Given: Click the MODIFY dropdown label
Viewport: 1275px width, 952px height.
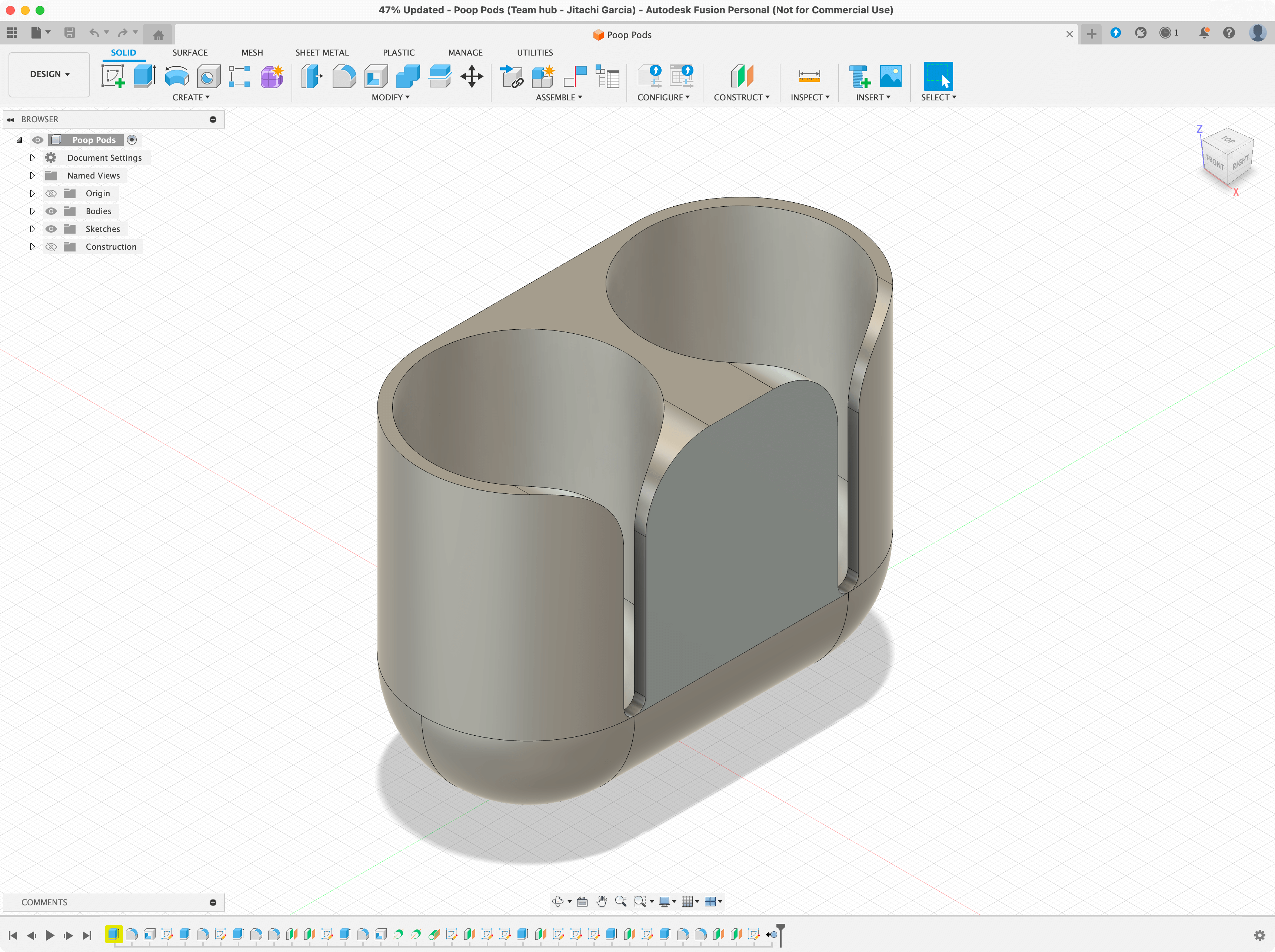Looking at the screenshot, I should point(390,97).
